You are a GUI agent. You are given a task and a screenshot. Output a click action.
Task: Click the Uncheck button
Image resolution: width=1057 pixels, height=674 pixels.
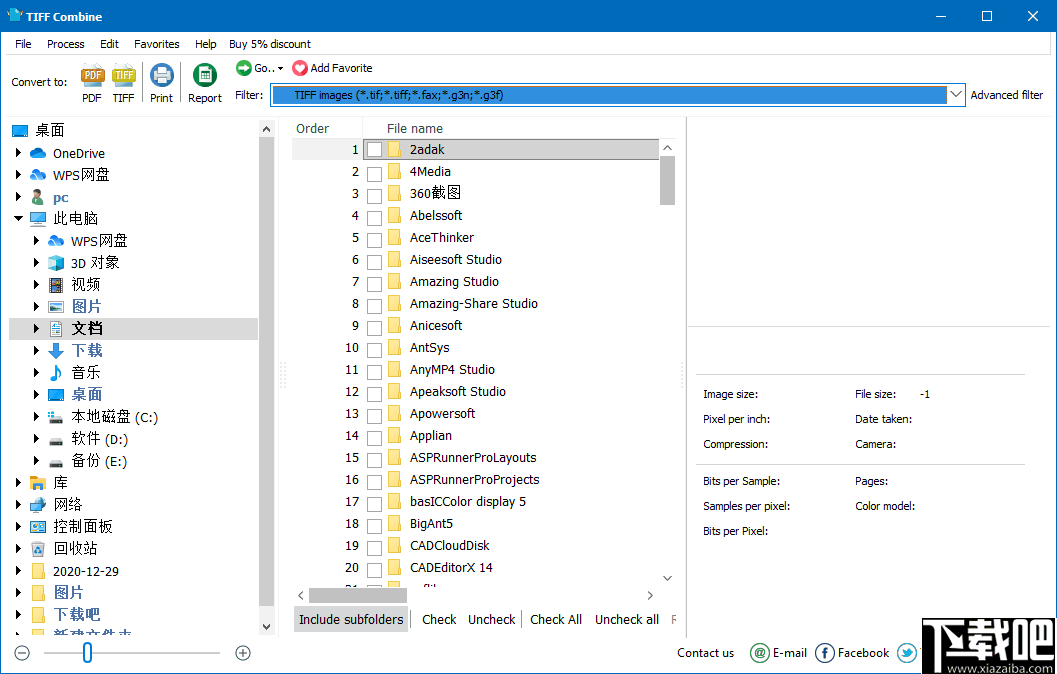tap(491, 619)
